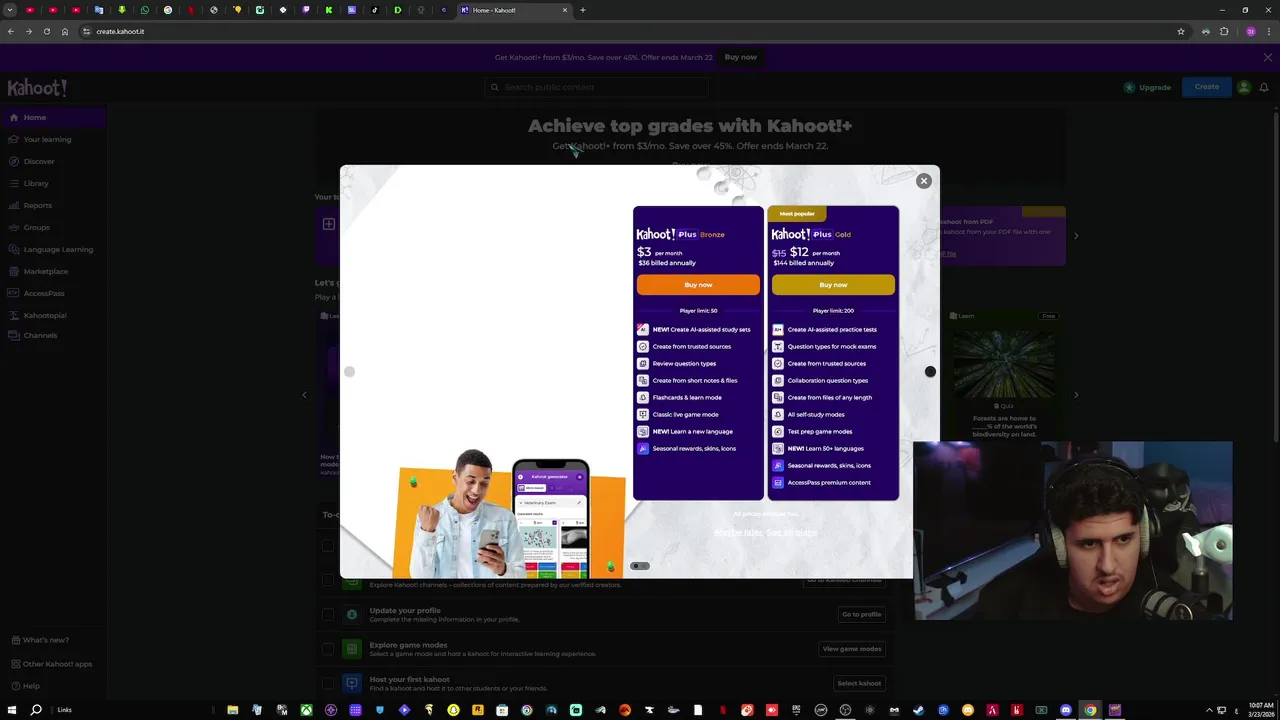The width and height of the screenshot is (1280, 720).
Task: Click the View game modes button
Action: (x=852, y=649)
